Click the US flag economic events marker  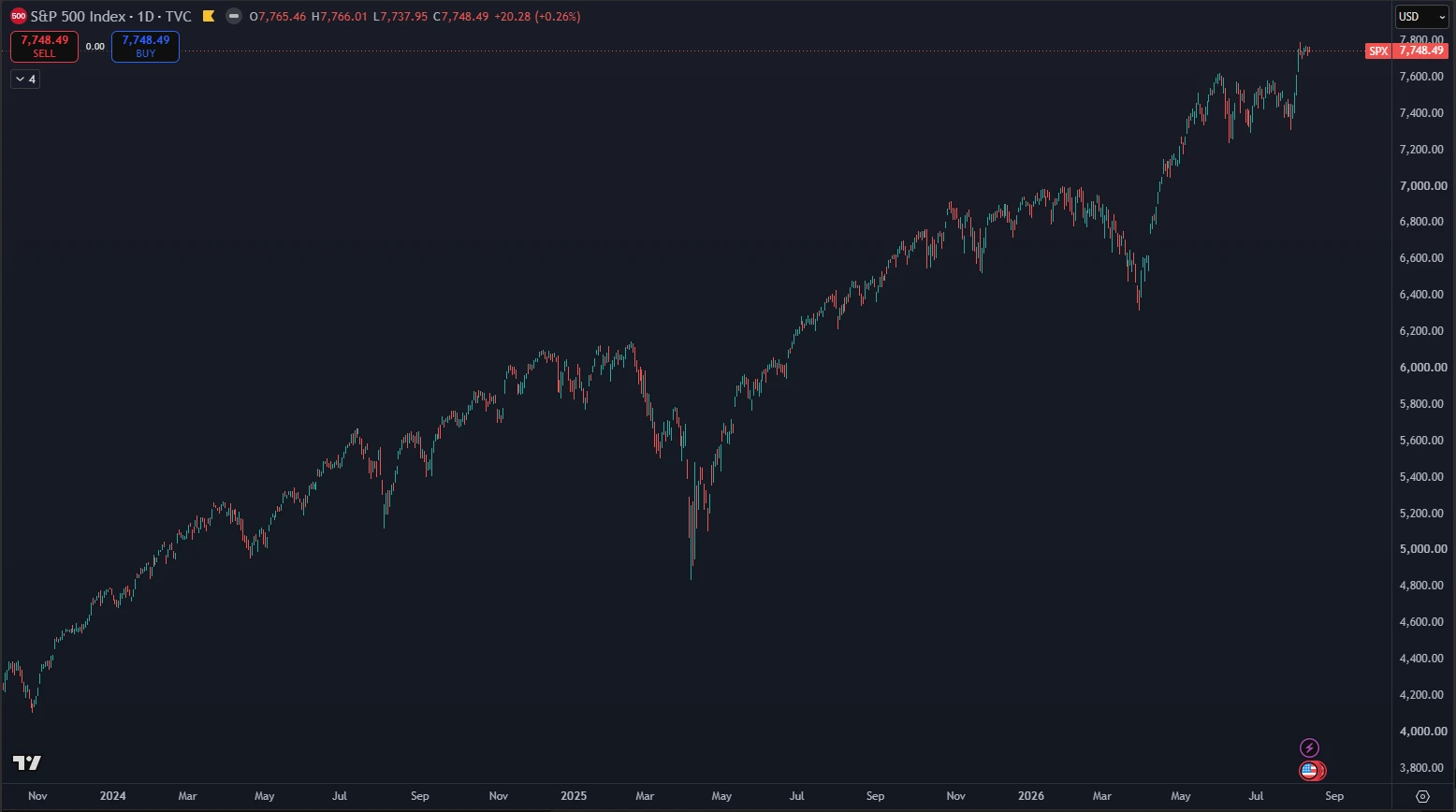click(x=1310, y=771)
